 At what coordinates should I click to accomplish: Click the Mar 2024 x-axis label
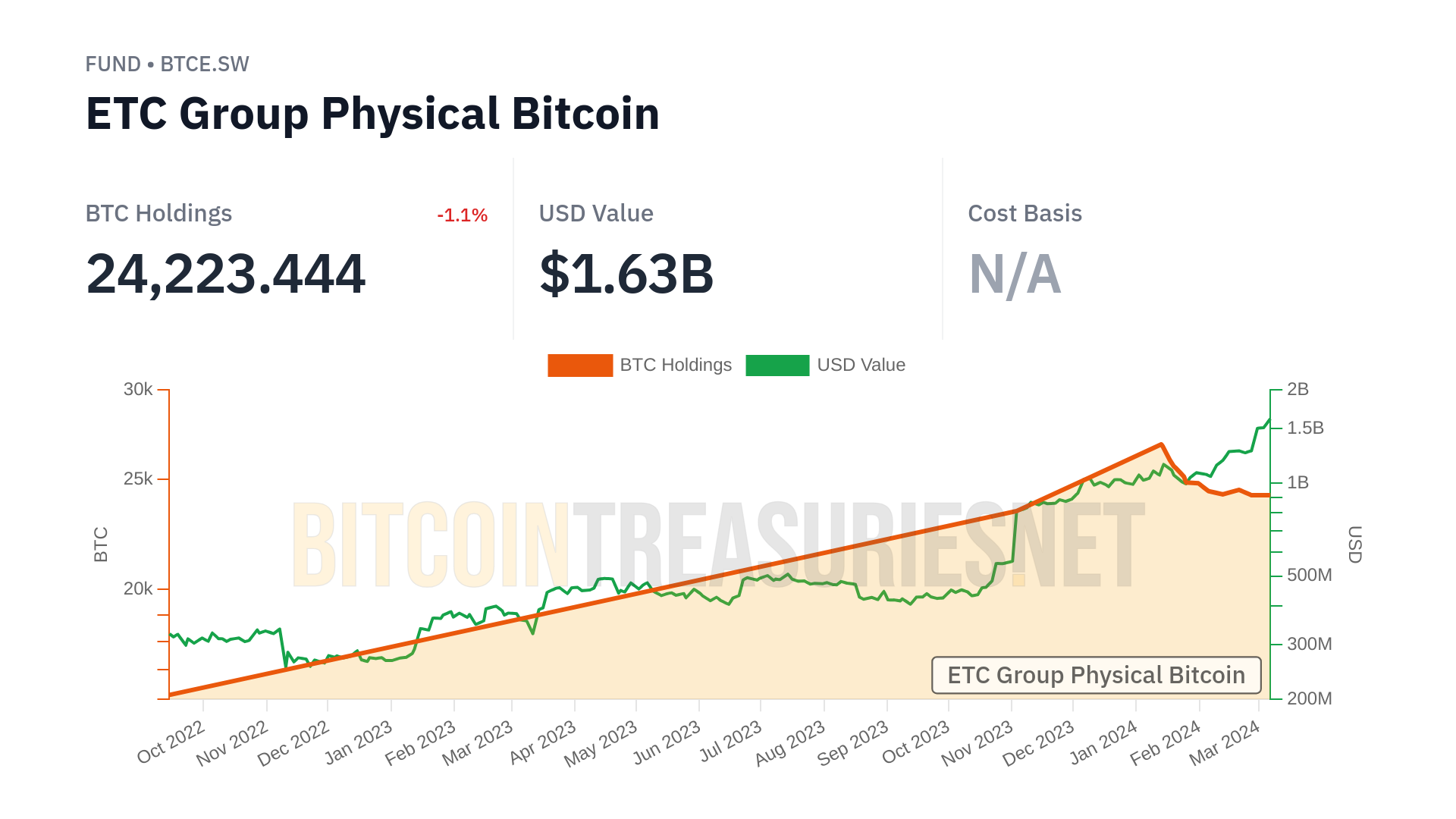tap(1224, 743)
